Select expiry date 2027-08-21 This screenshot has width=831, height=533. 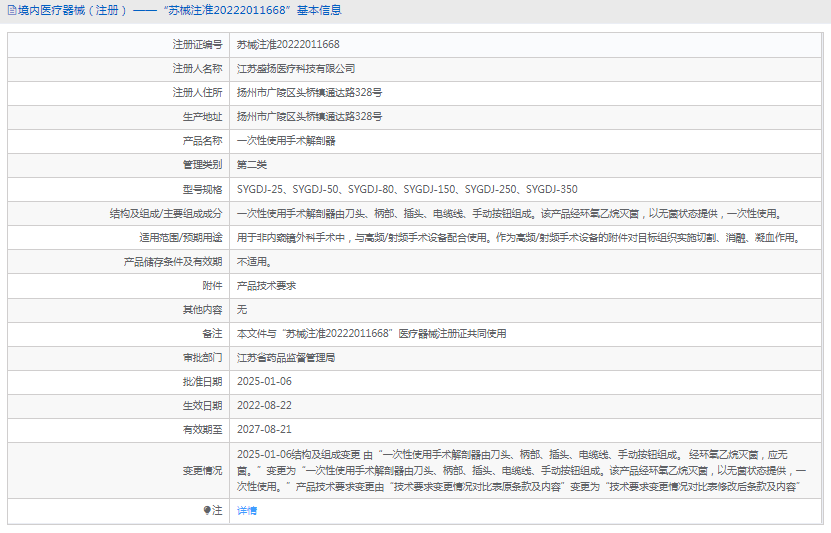pyautogui.click(x=264, y=429)
